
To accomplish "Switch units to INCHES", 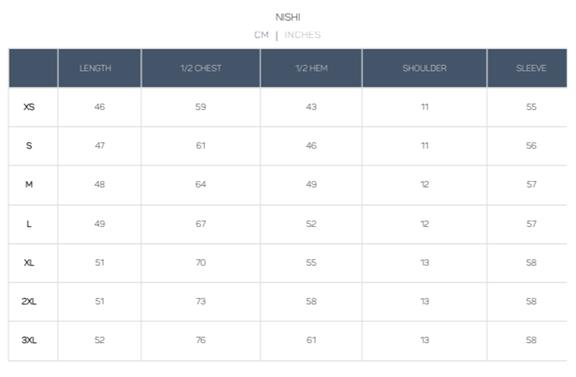I will click(x=302, y=35).
